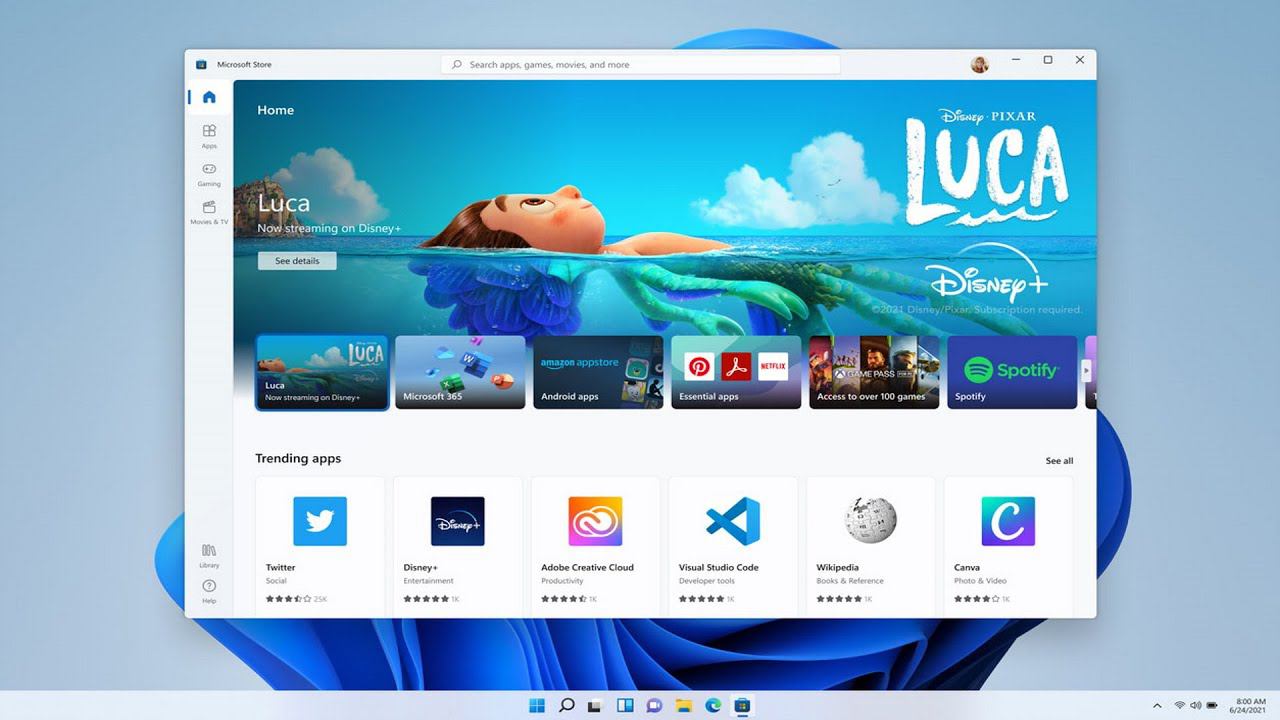Click the Adobe Creative Cloud icon
1280x720 pixels.
(x=595, y=521)
